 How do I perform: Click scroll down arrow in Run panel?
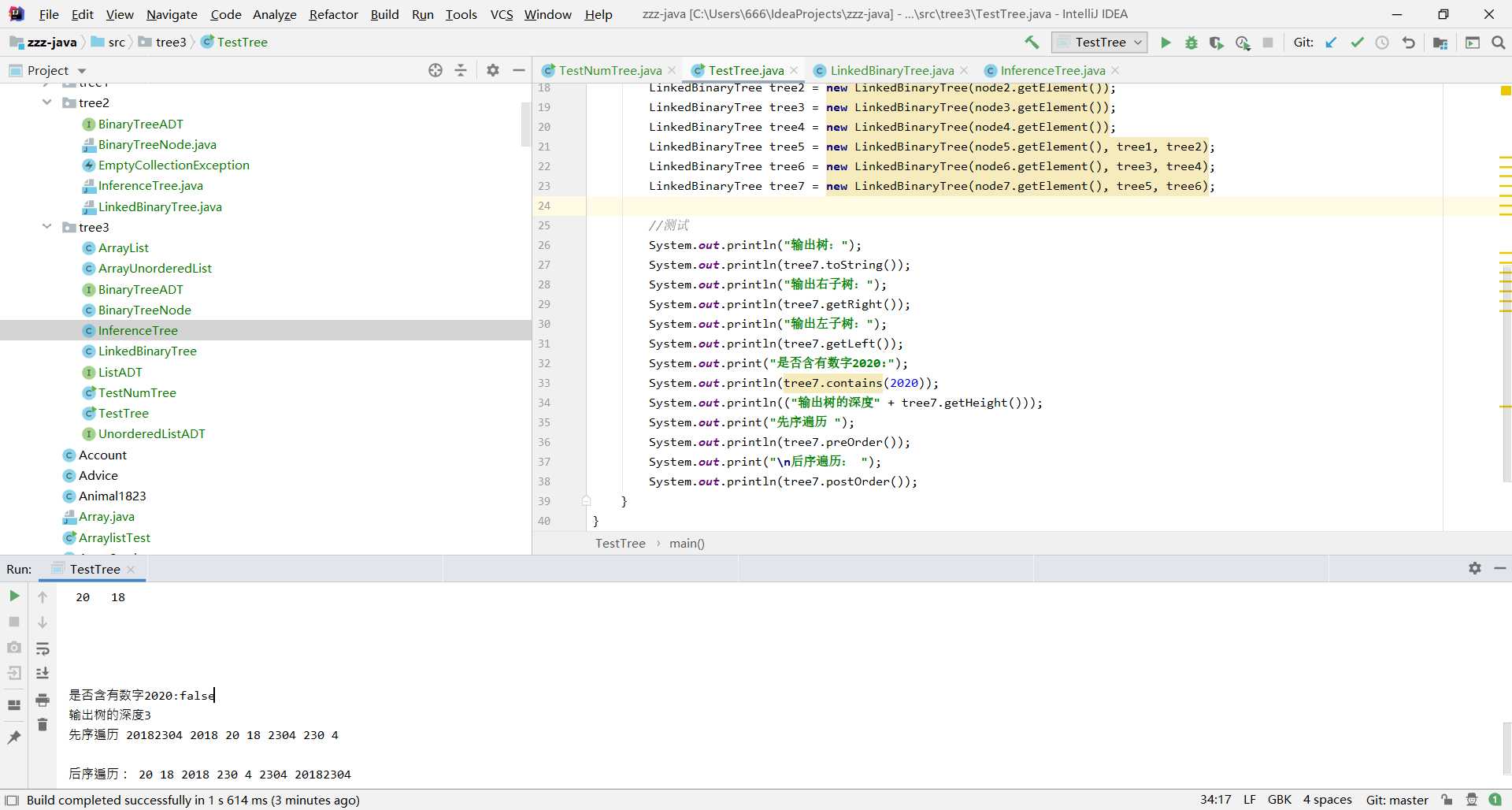click(x=43, y=622)
